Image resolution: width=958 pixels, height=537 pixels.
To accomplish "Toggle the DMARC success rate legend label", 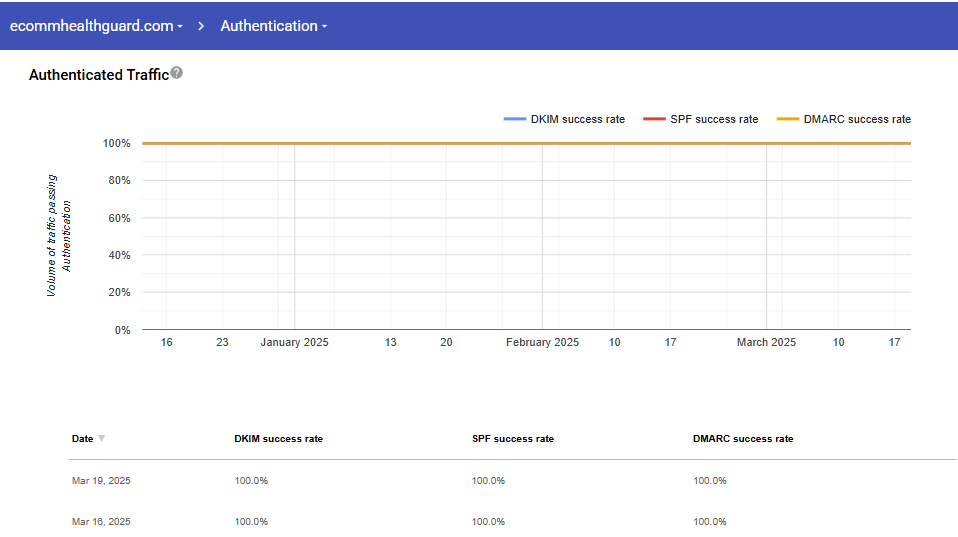I will [857, 119].
